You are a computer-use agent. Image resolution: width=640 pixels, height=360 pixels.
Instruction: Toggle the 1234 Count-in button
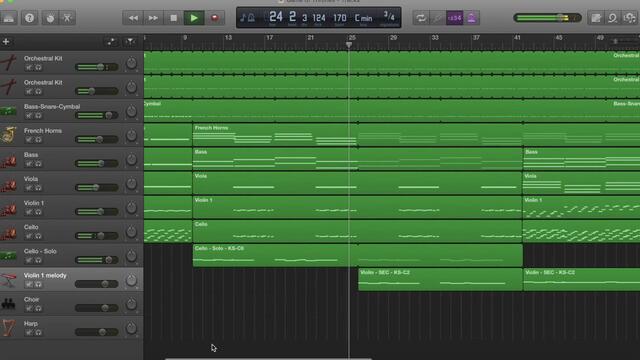point(454,18)
